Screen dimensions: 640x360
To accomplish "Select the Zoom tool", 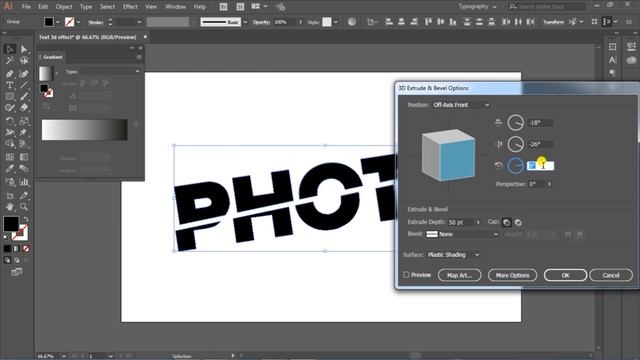I will (24, 207).
